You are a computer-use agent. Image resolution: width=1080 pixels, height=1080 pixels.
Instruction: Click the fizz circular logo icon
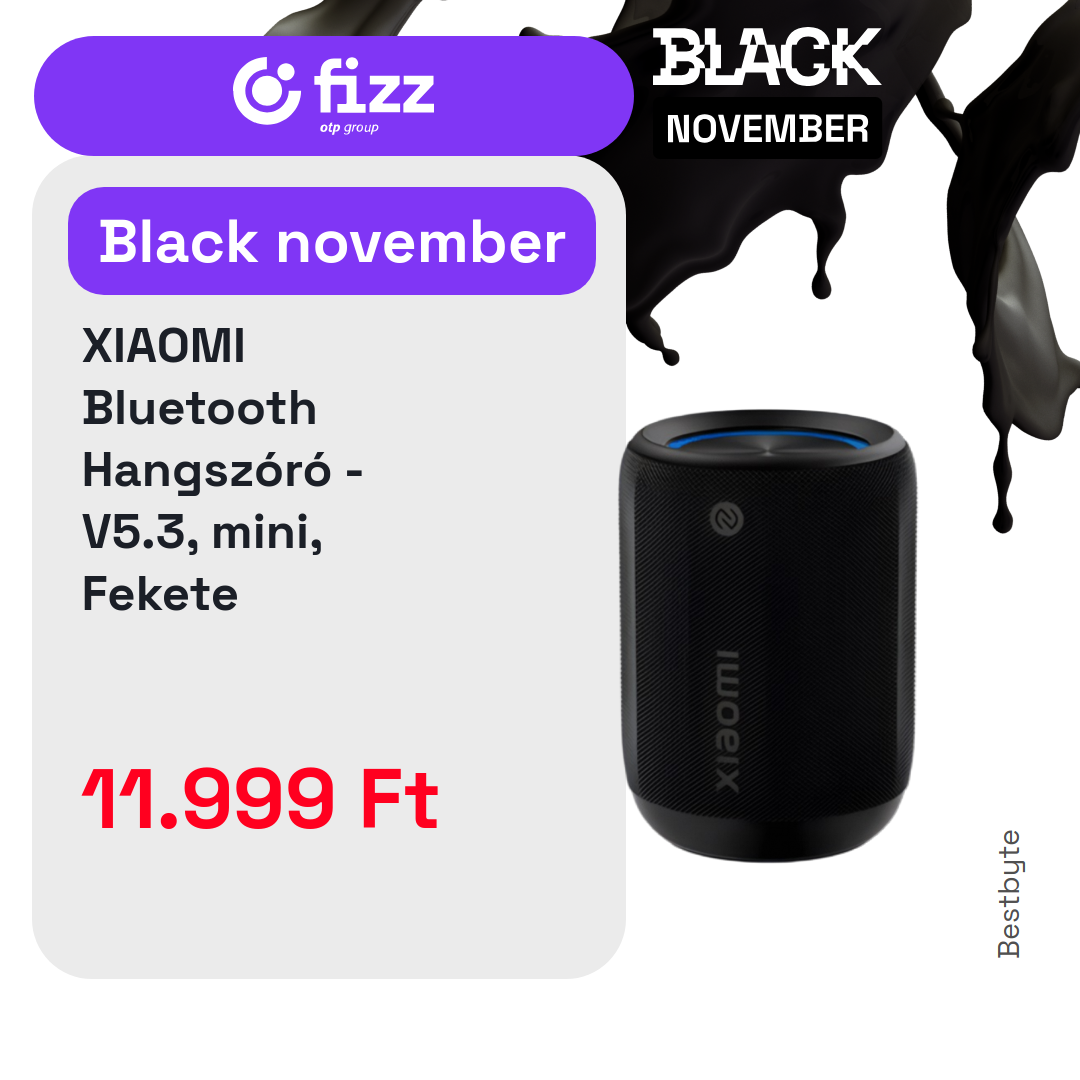coord(267,92)
